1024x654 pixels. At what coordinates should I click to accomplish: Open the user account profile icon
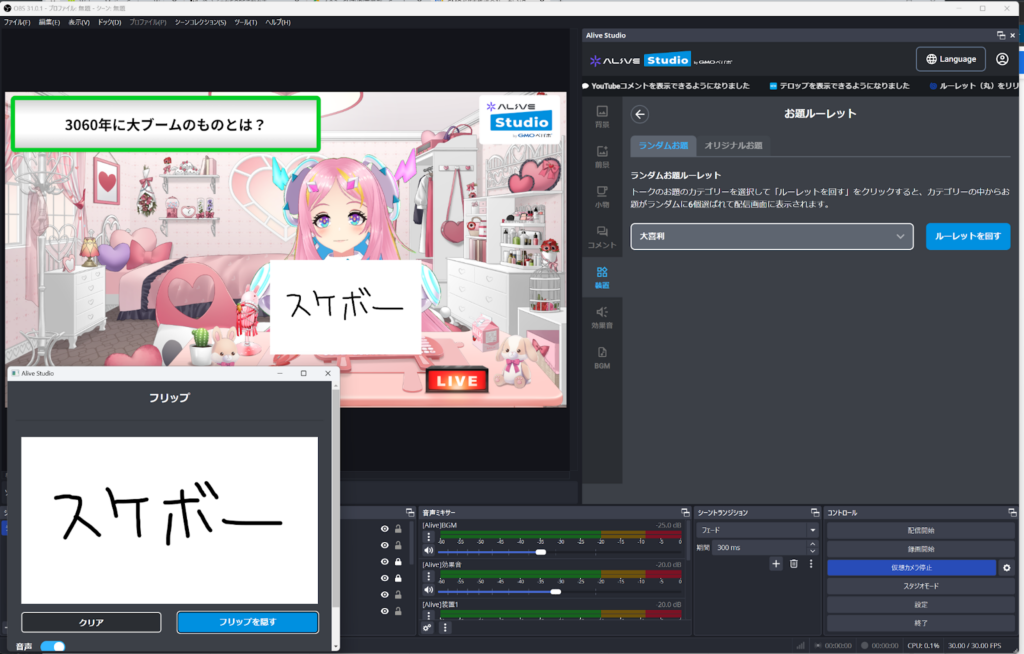(1002, 59)
